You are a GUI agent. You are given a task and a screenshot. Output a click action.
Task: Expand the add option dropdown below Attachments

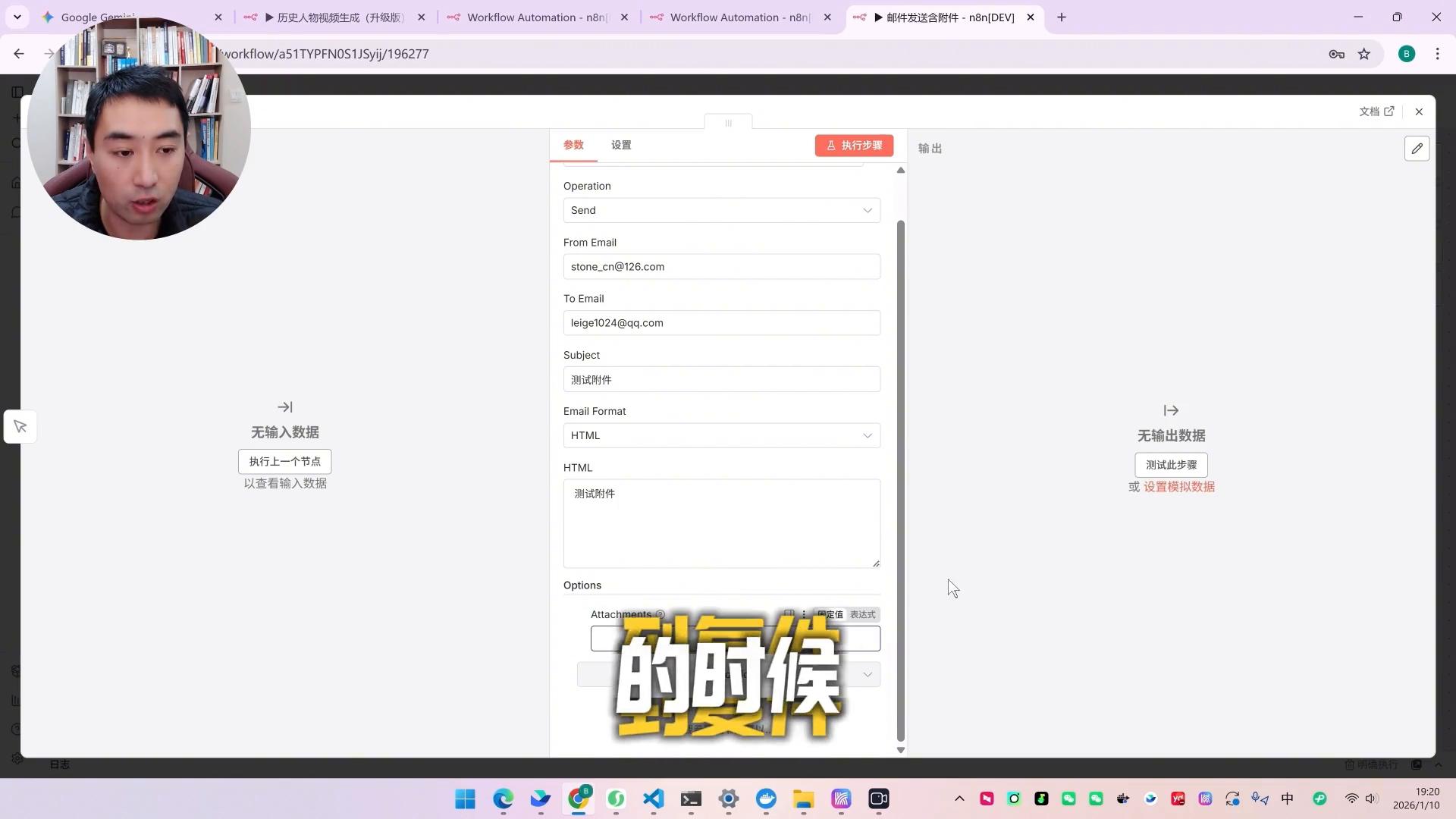[x=867, y=674]
